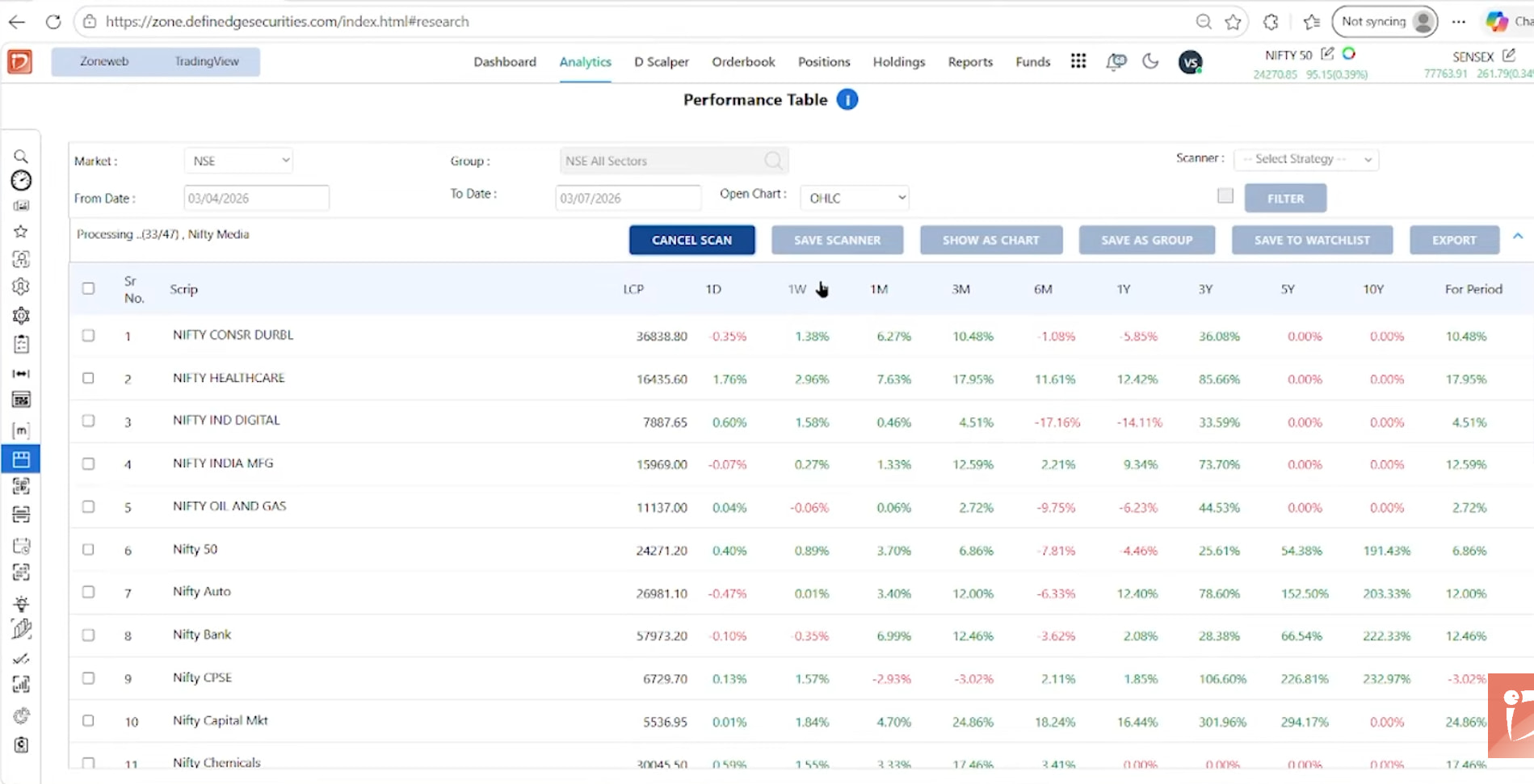Collapse the filter panel with up chevron

(1518, 236)
